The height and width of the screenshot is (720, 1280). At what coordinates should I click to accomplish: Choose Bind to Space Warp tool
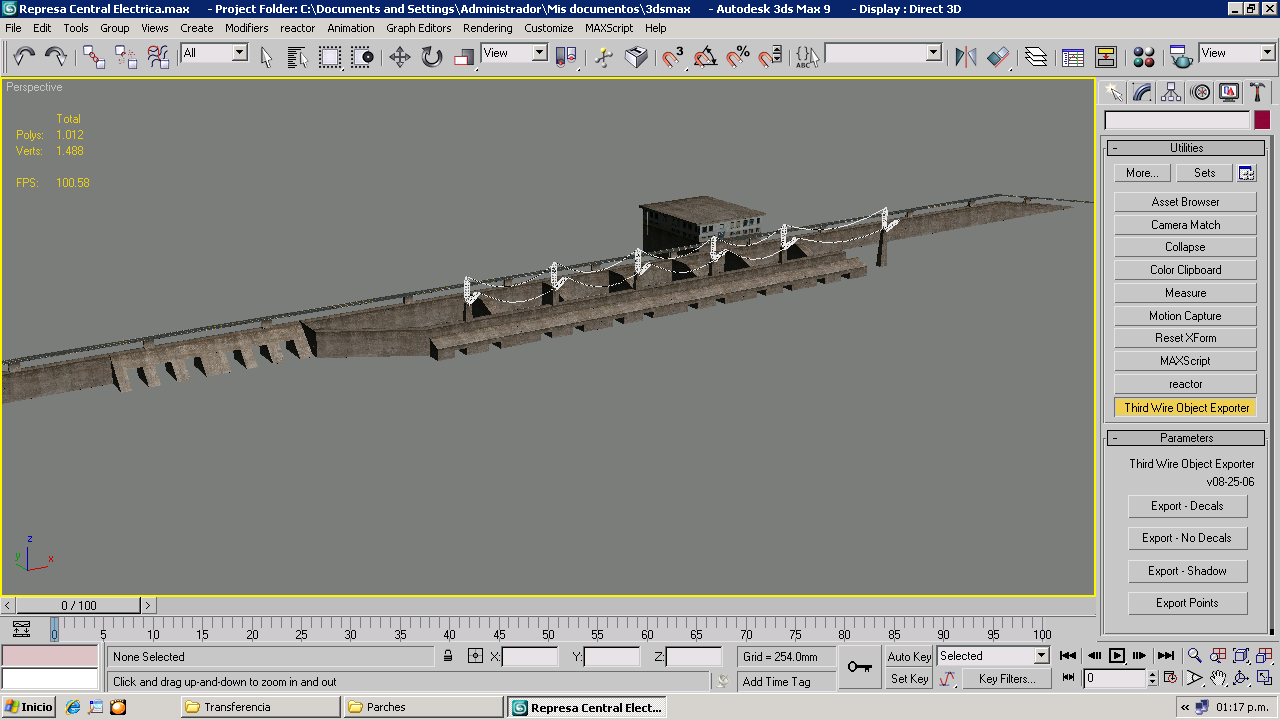[158, 57]
